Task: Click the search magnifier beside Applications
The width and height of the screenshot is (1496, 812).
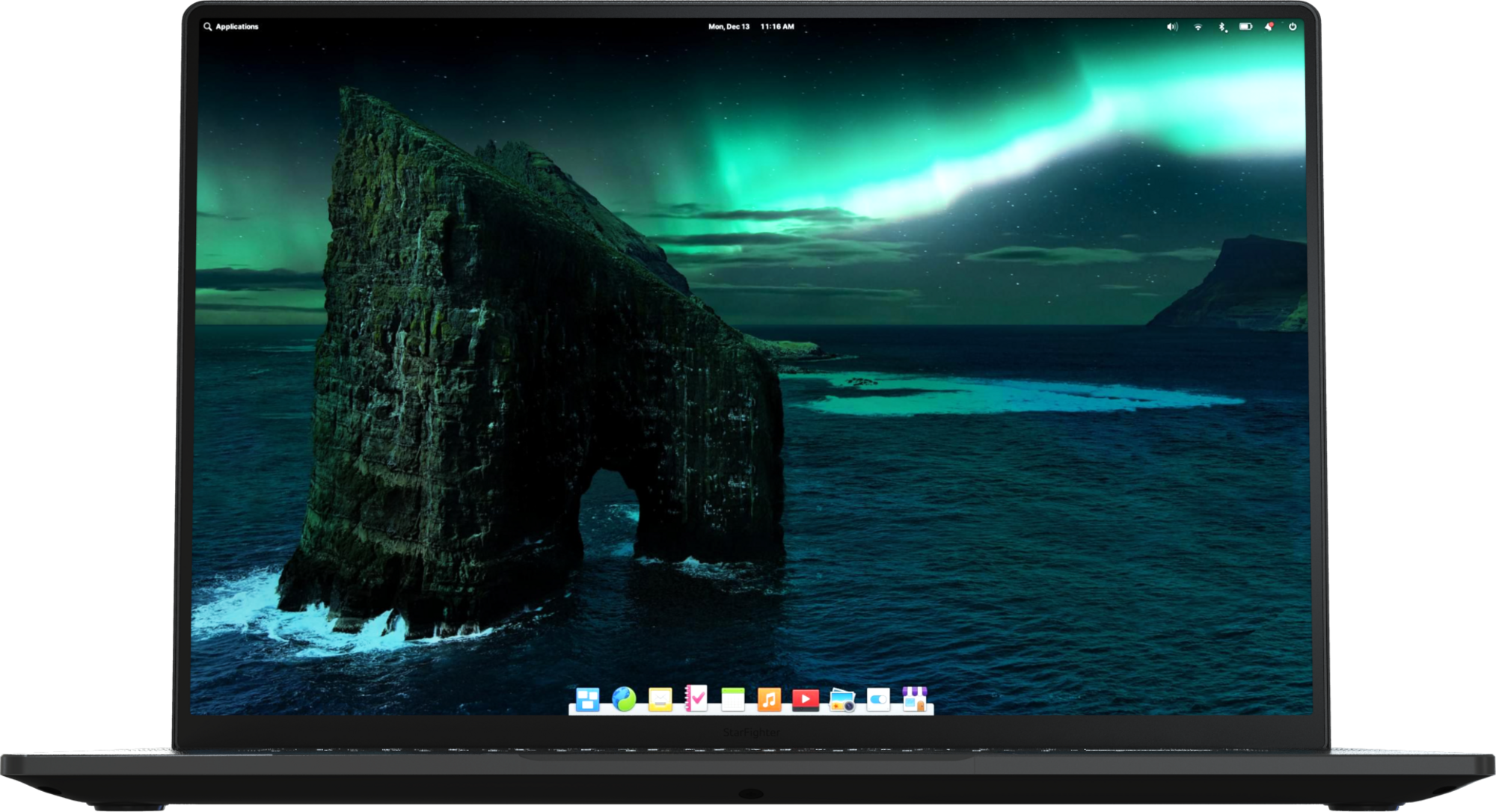Action: pyautogui.click(x=207, y=27)
